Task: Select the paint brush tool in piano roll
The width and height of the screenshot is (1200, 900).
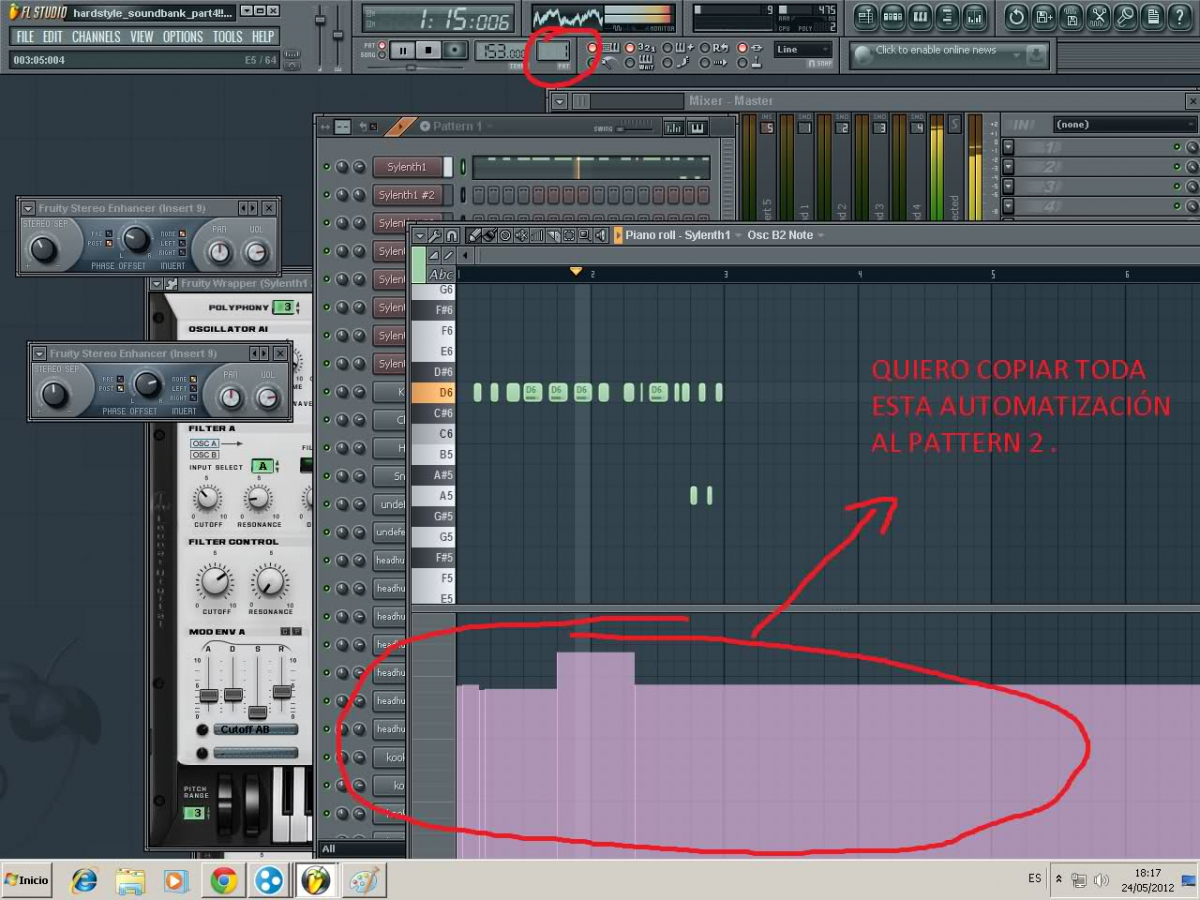Action: click(x=489, y=235)
